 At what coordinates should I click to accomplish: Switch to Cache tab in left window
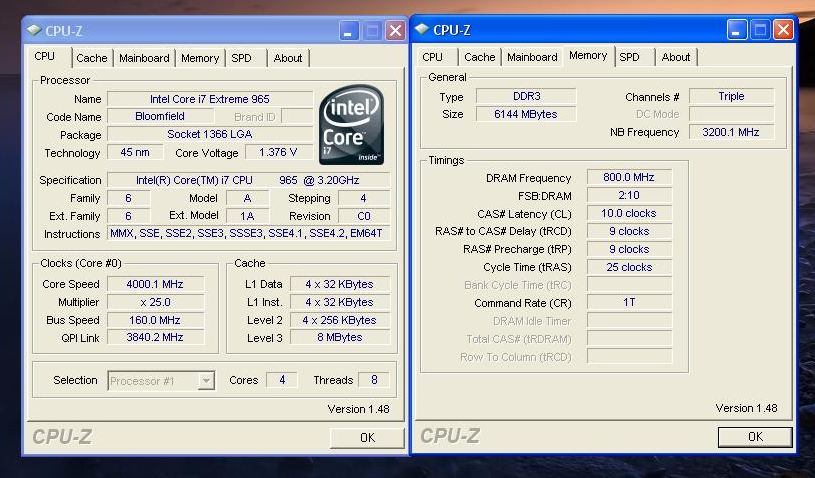tap(91, 58)
